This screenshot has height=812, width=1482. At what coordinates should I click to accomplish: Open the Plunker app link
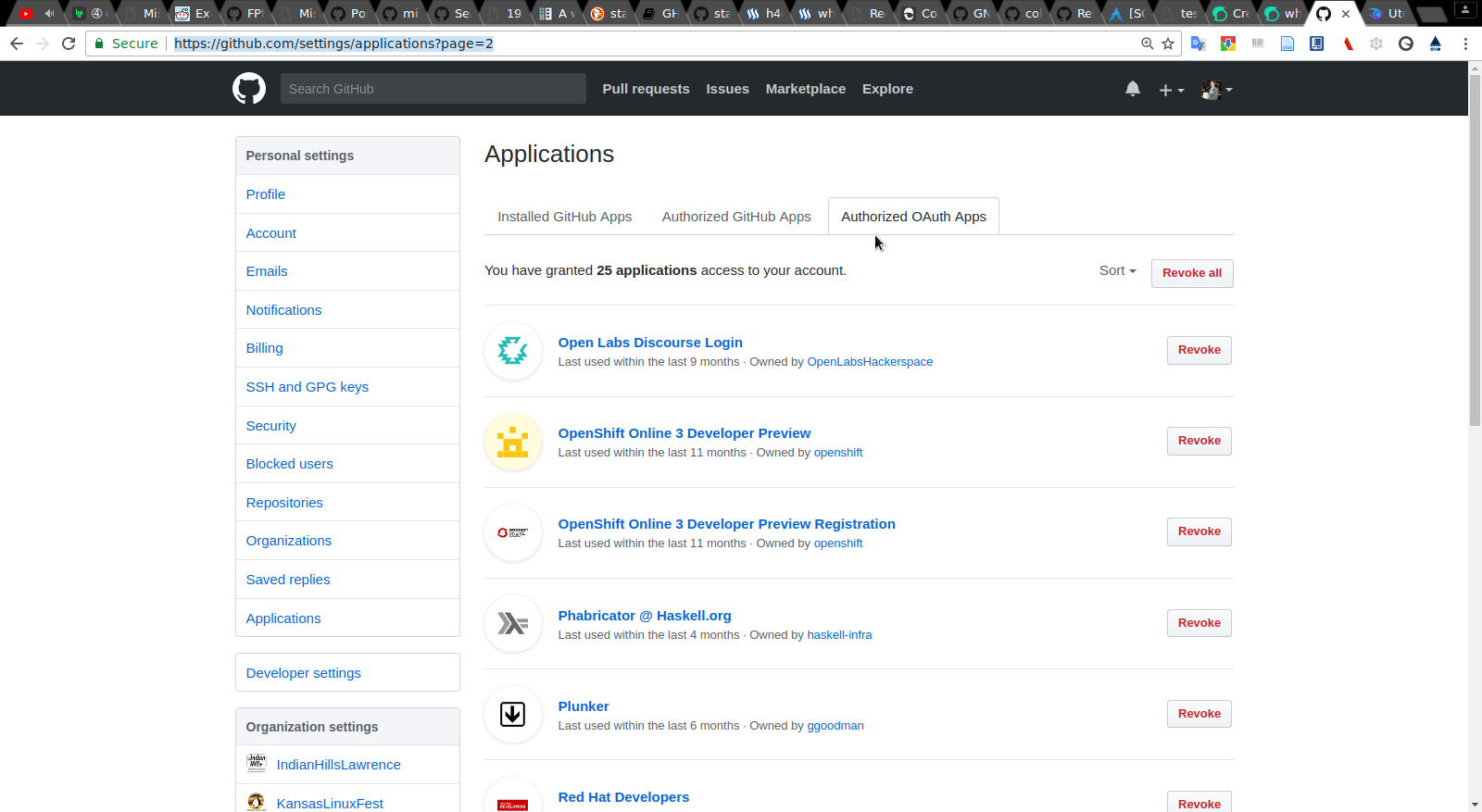(584, 706)
